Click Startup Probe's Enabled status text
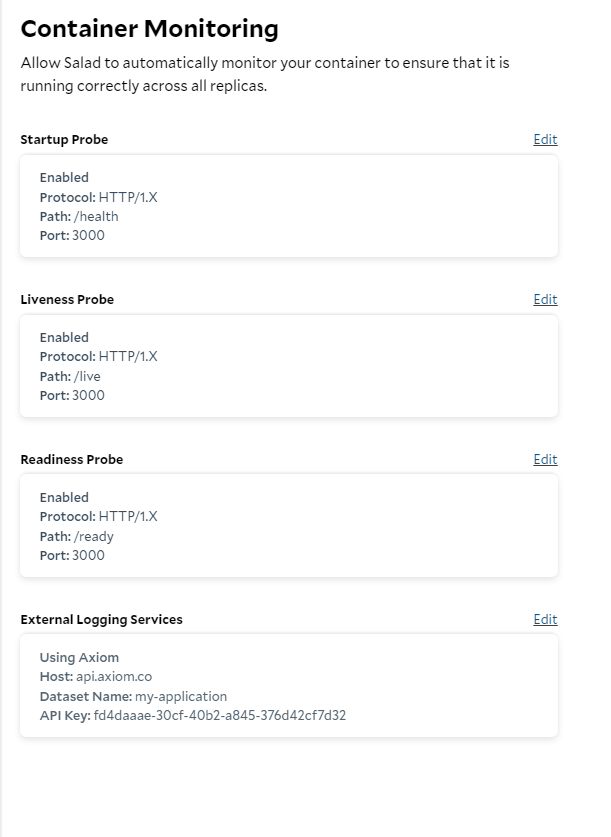Image resolution: width=611 pixels, height=837 pixels. pos(64,177)
